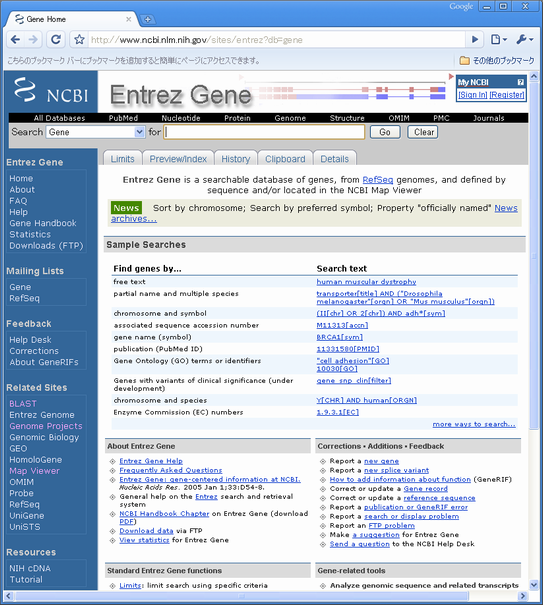
Task: Select Journals in the database bar
Action: [489, 118]
